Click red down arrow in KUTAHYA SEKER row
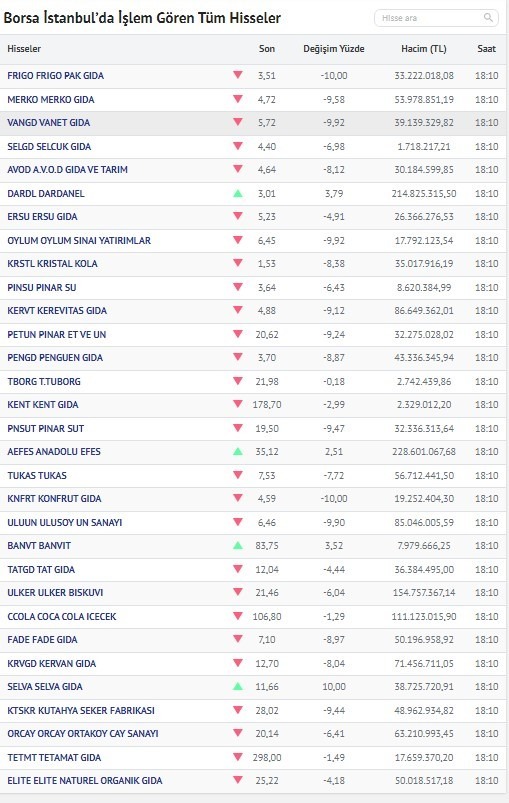The width and height of the screenshot is (509, 803). [238, 710]
